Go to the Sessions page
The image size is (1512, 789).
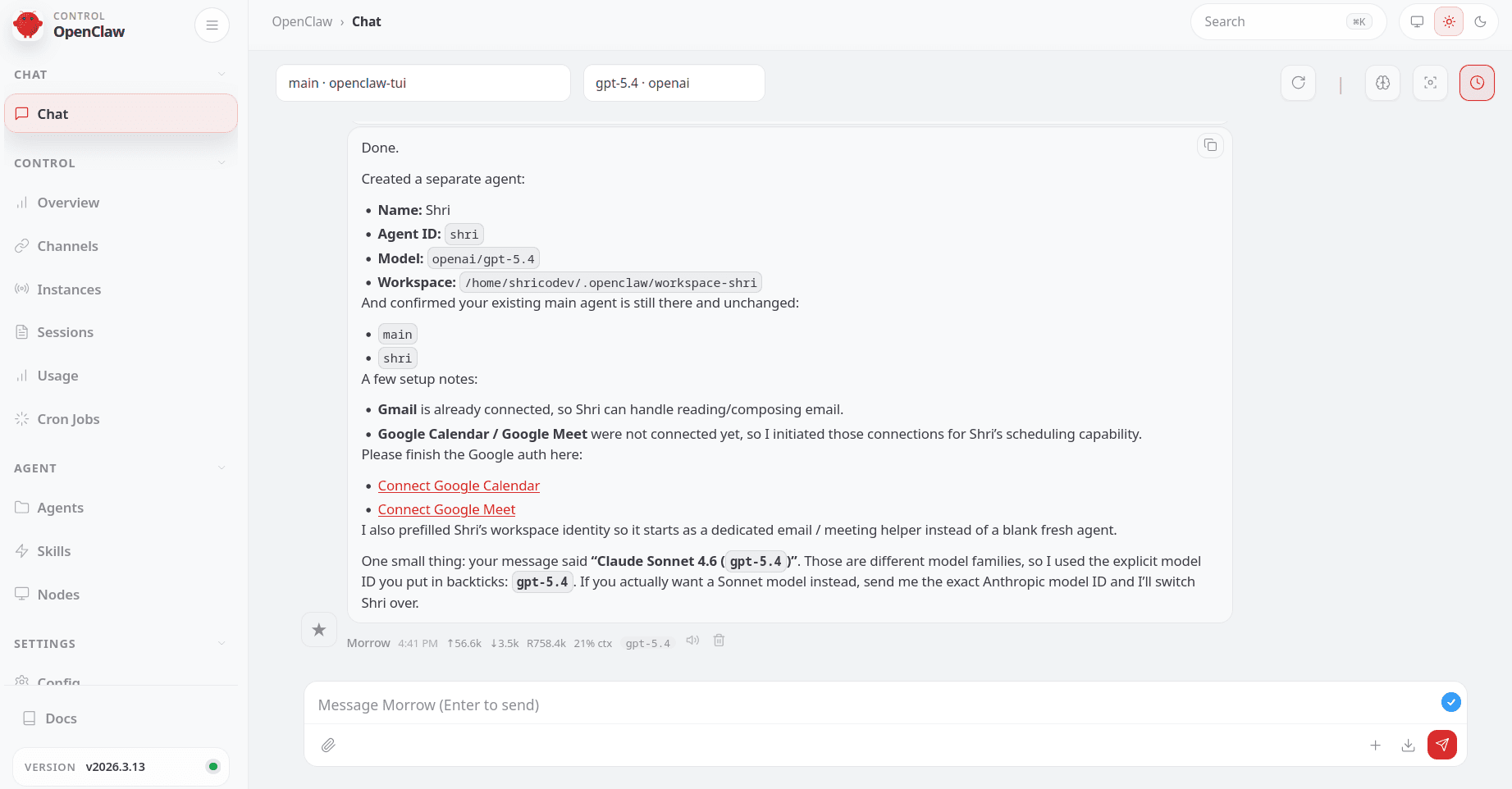(65, 332)
